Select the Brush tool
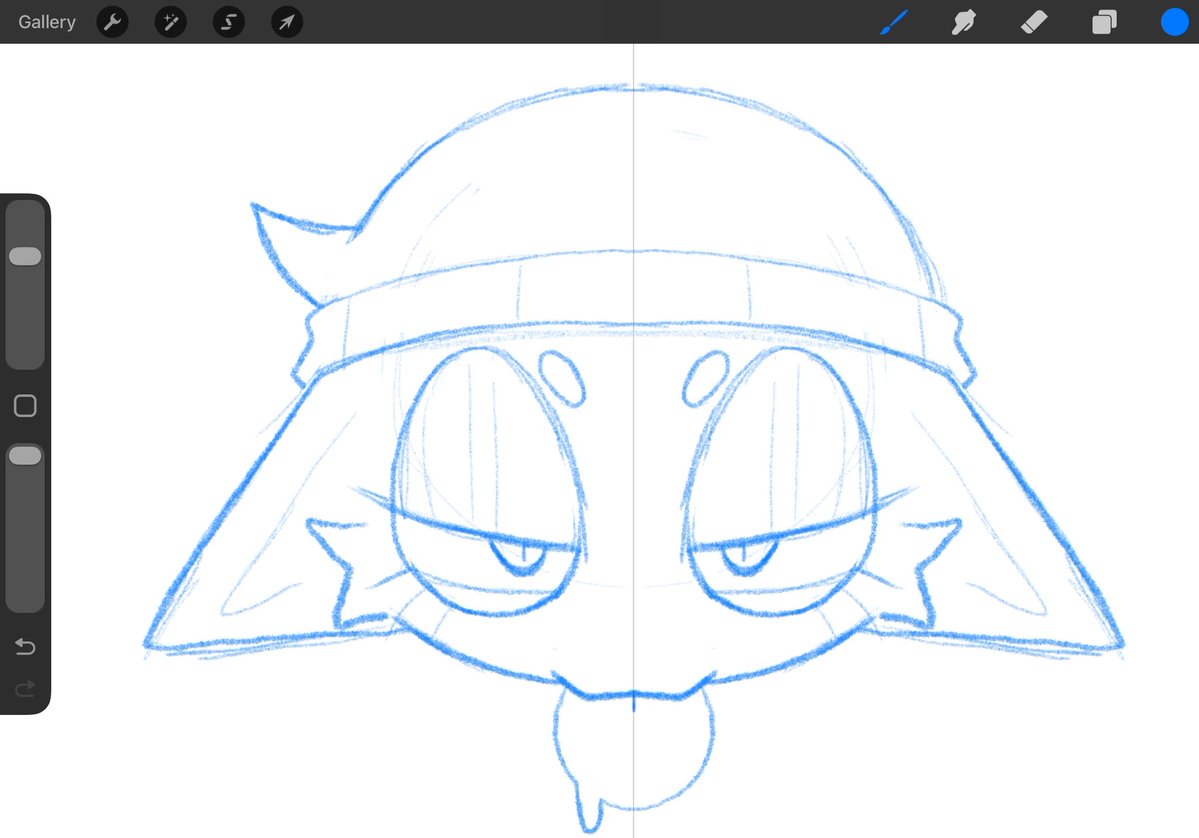Screen dimensions: 1199x838 pyautogui.click(x=893, y=22)
